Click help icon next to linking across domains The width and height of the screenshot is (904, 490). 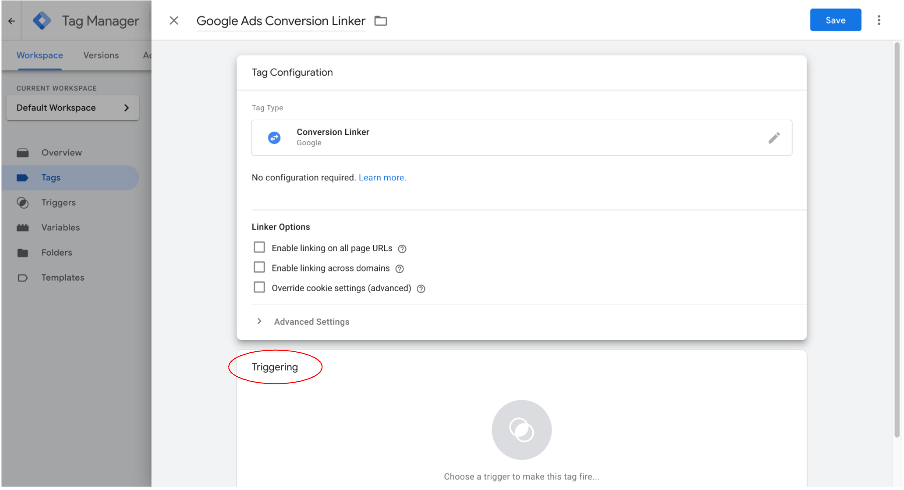pos(400,269)
